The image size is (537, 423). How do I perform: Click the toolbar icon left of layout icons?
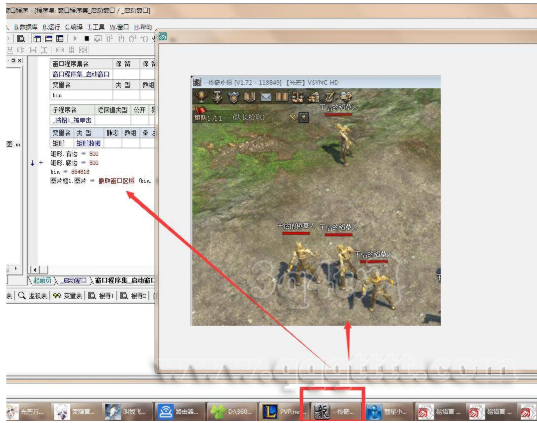click(x=21, y=38)
